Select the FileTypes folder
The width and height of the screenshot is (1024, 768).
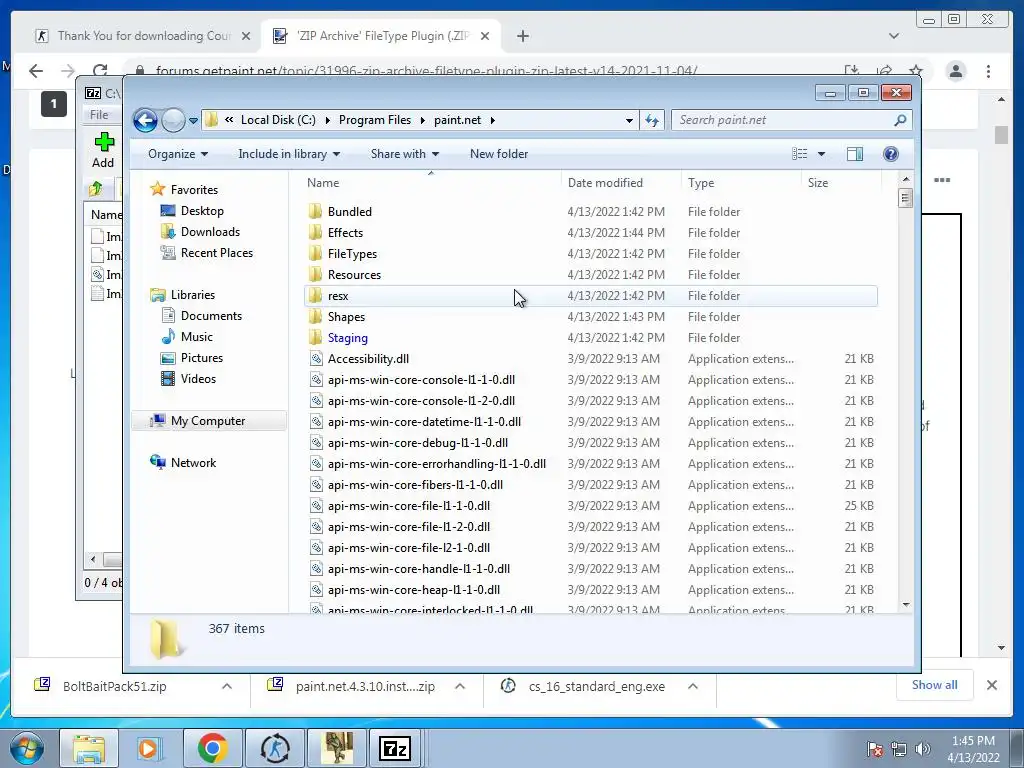point(590,253)
